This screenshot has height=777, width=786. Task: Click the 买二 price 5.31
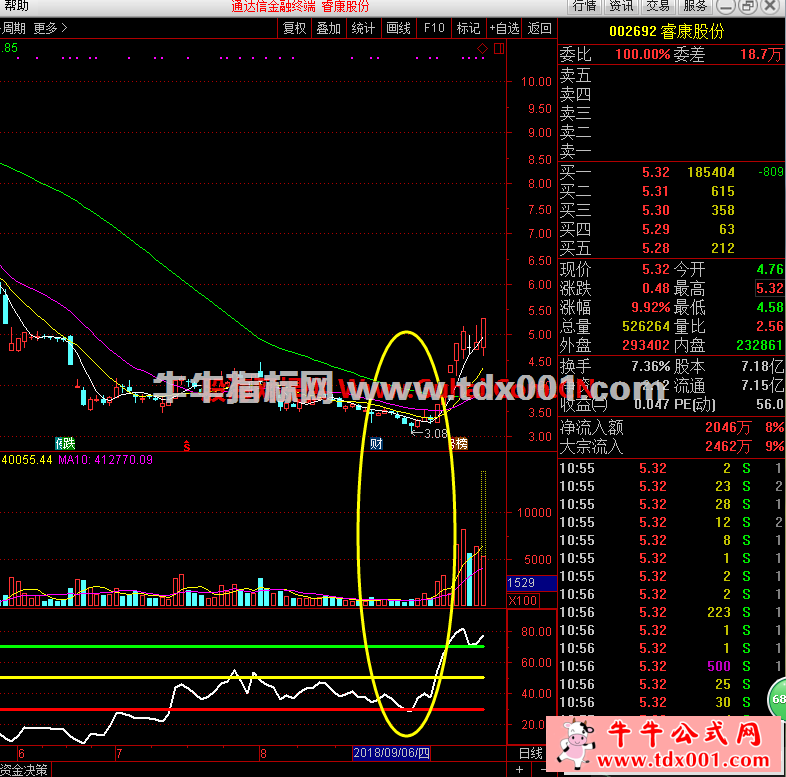tap(656, 191)
